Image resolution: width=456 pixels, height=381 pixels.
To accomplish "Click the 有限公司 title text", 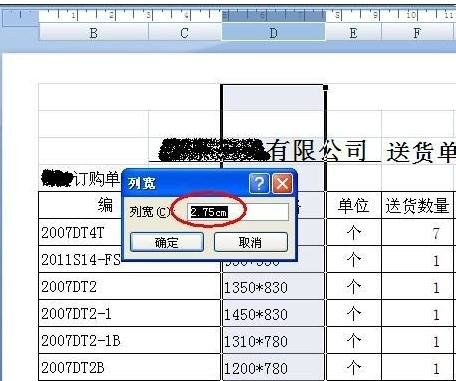I will tap(316, 151).
